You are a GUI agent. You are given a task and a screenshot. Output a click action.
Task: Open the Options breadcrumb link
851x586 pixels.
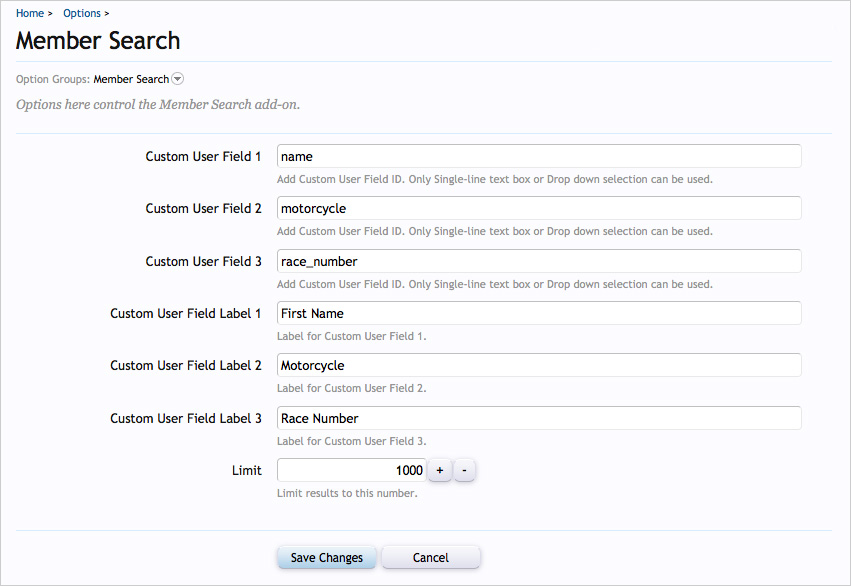point(82,13)
